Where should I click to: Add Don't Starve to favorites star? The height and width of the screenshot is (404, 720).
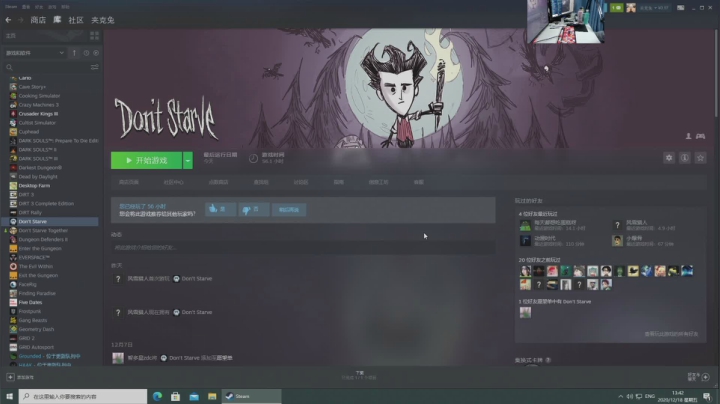(x=700, y=158)
